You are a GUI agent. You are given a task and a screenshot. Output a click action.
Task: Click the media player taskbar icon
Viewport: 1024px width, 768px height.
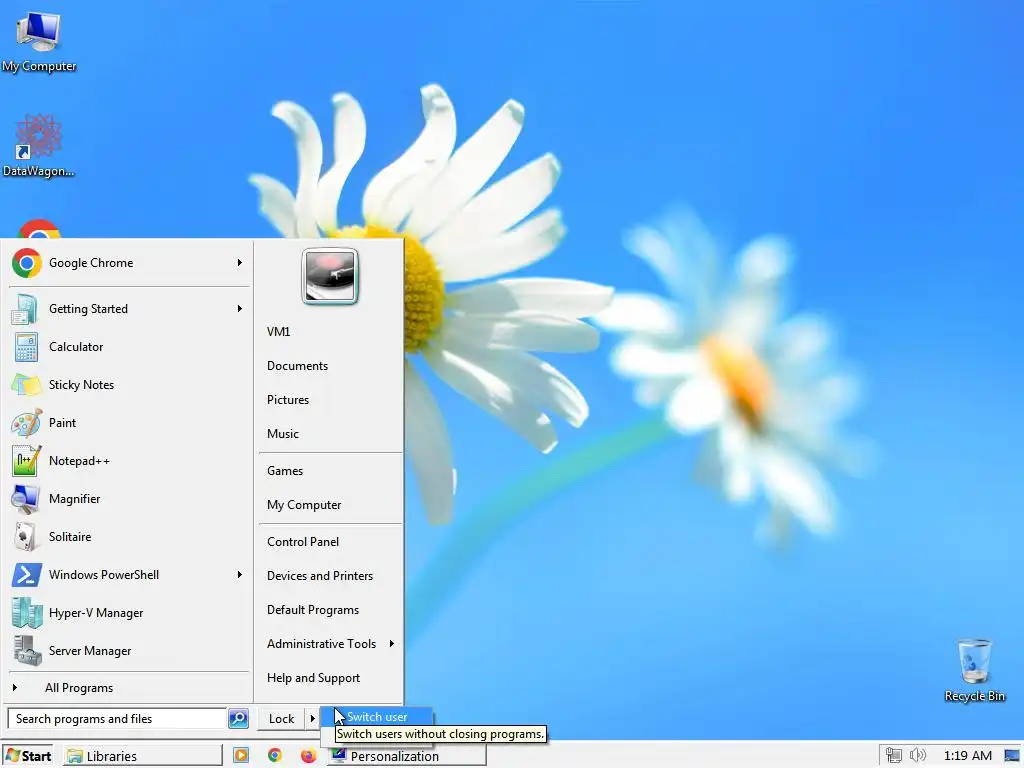(x=241, y=756)
